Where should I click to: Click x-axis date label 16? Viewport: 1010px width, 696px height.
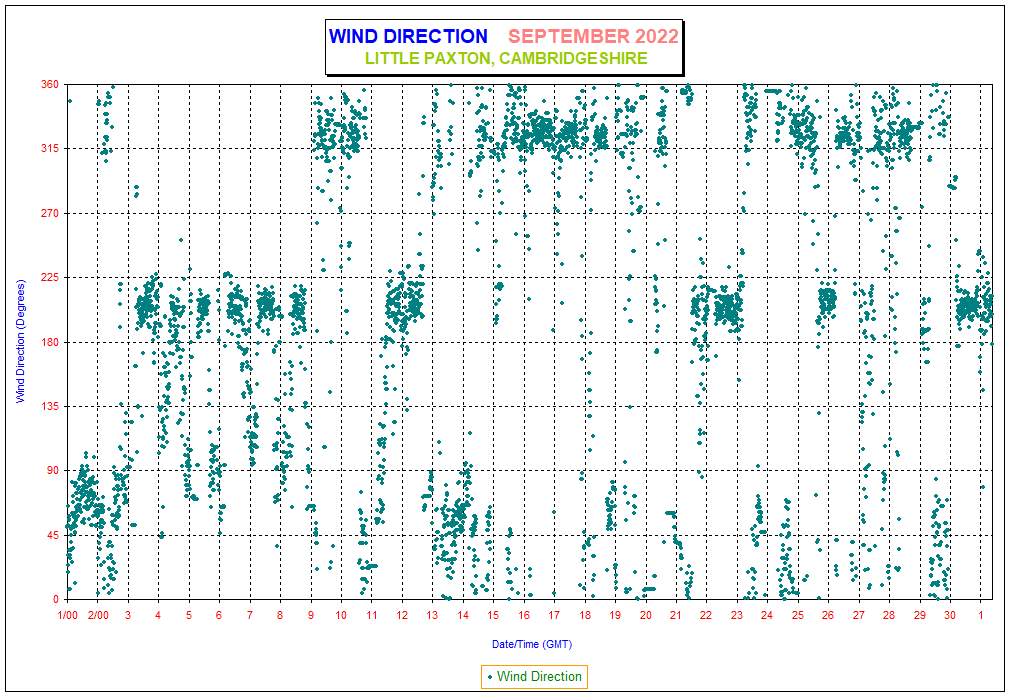[x=524, y=616]
